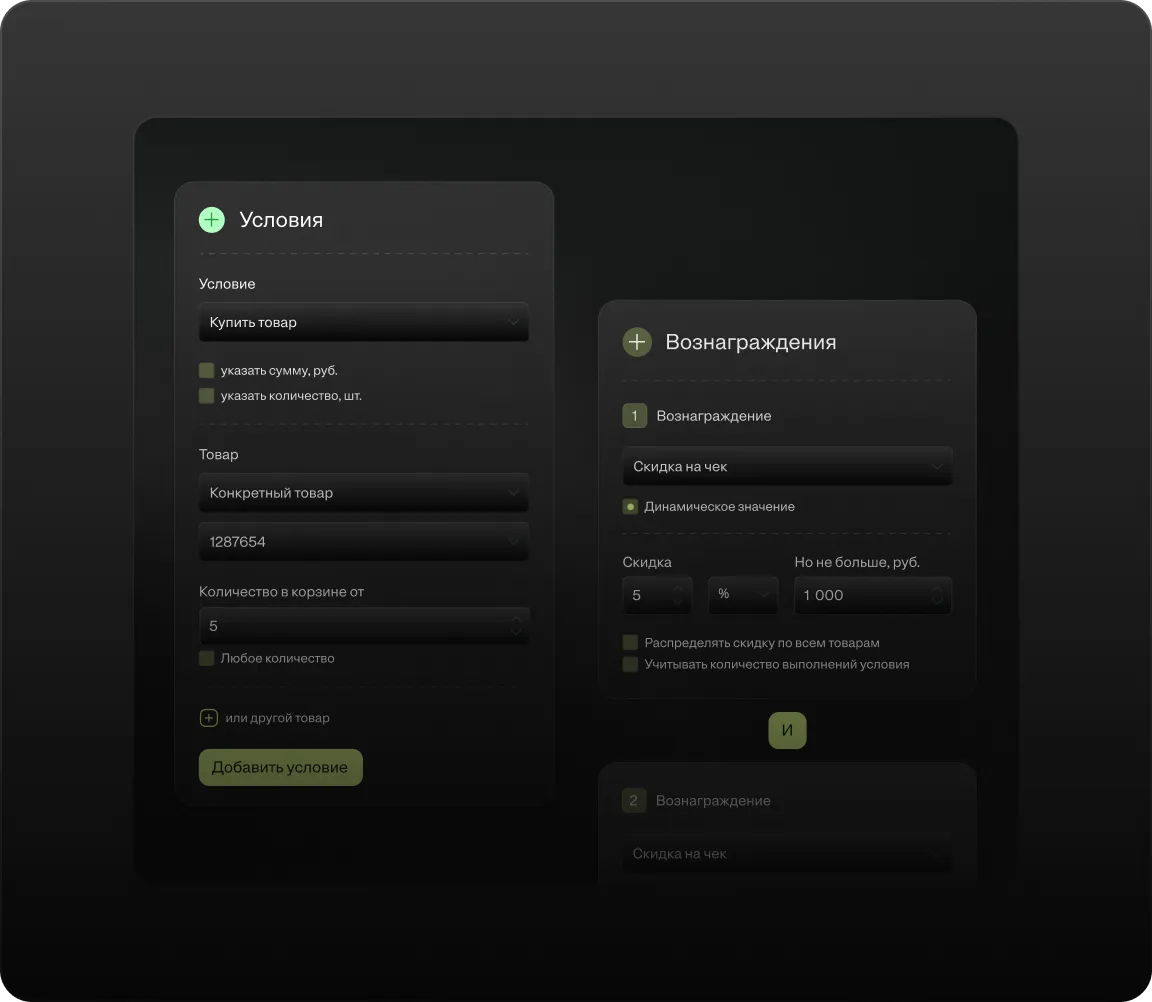Open the first 'Скидка на чек' dropdown
Image resolution: width=1152 pixels, height=1002 pixels.
tap(787, 467)
